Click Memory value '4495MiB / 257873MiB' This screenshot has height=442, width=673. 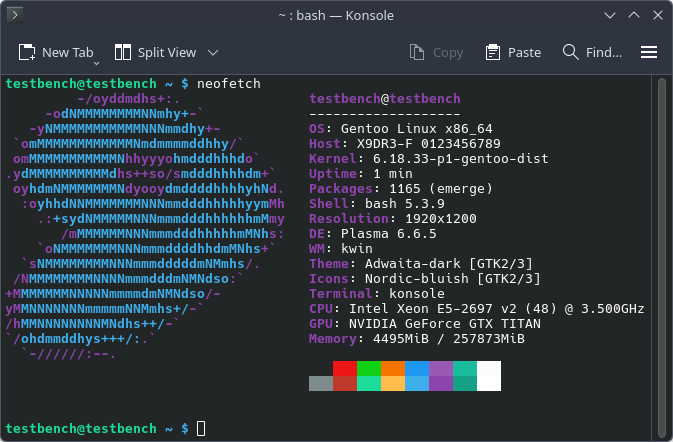click(449, 339)
